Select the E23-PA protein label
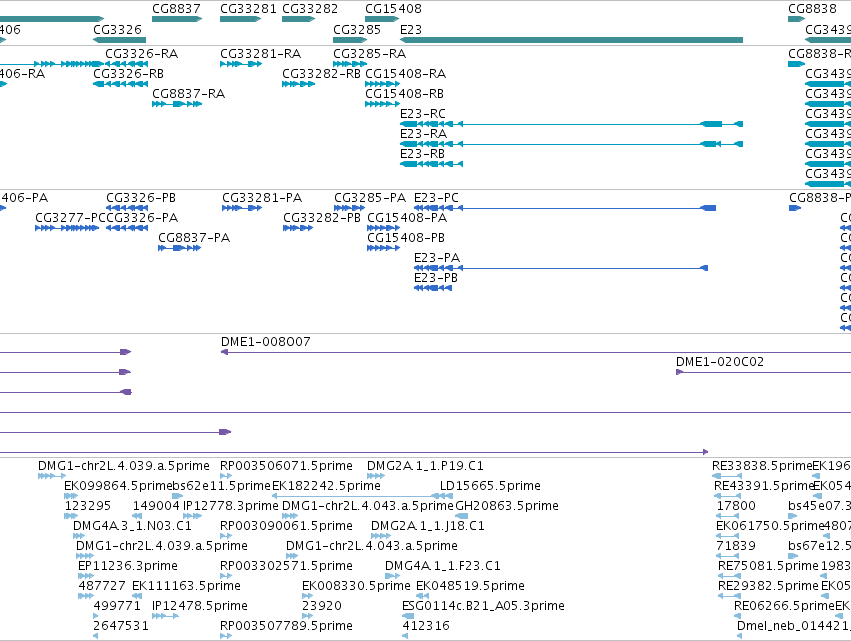 pyautogui.click(x=437, y=258)
